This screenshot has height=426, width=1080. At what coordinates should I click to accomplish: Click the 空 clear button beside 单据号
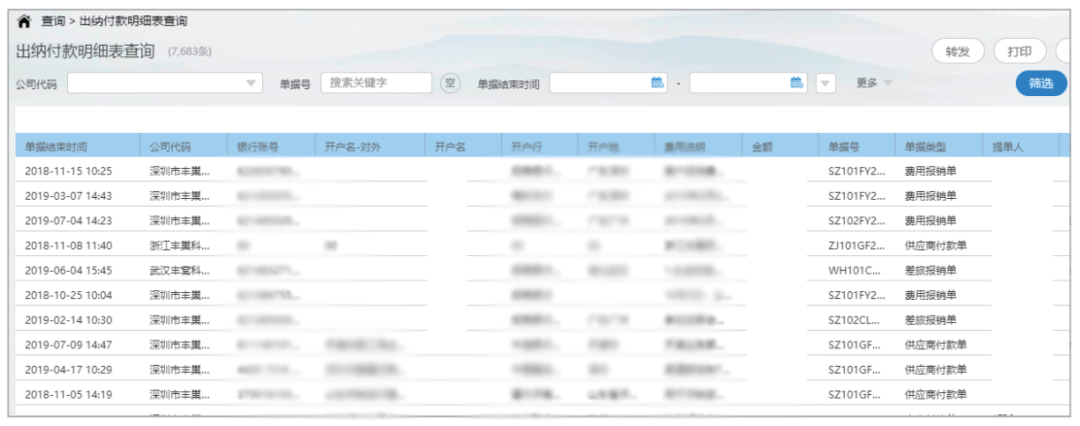click(x=450, y=83)
